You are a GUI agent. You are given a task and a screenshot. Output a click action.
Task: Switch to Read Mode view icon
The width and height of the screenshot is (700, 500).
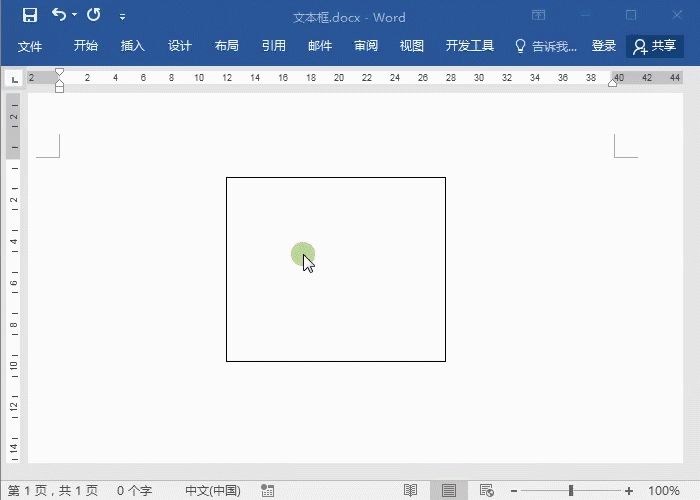coord(410,490)
